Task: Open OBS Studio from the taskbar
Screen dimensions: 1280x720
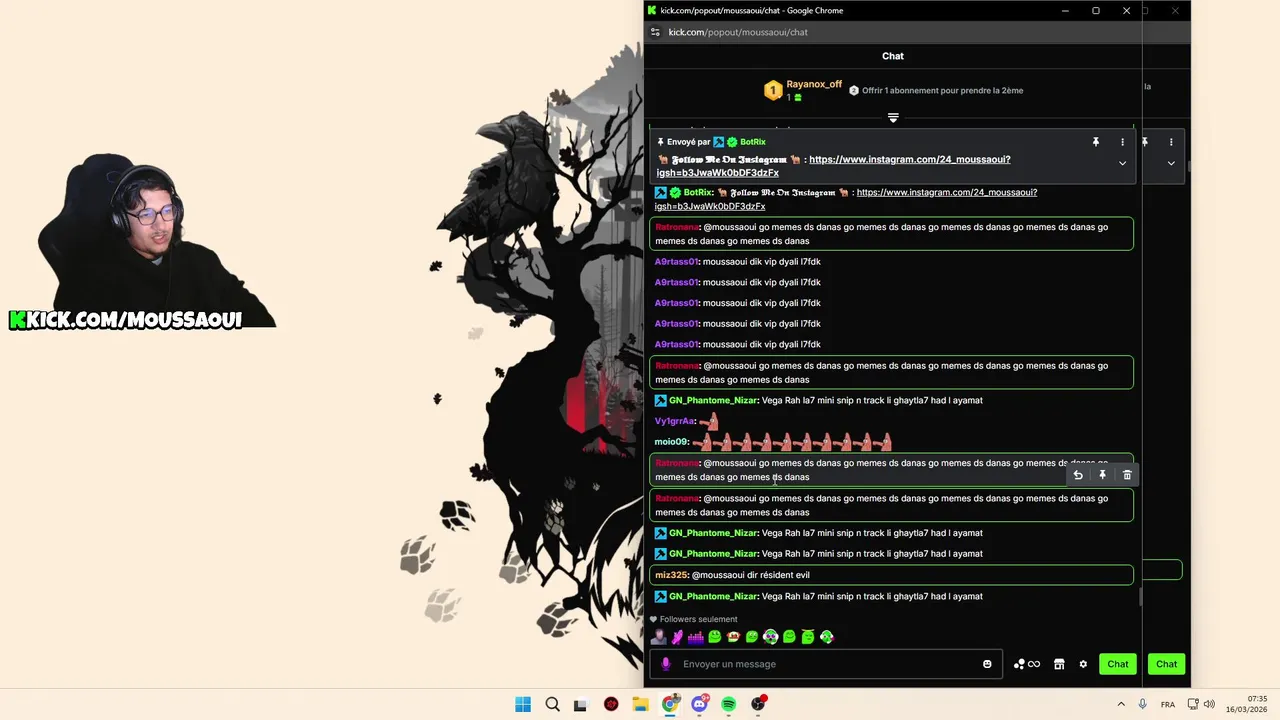Action: click(x=759, y=704)
